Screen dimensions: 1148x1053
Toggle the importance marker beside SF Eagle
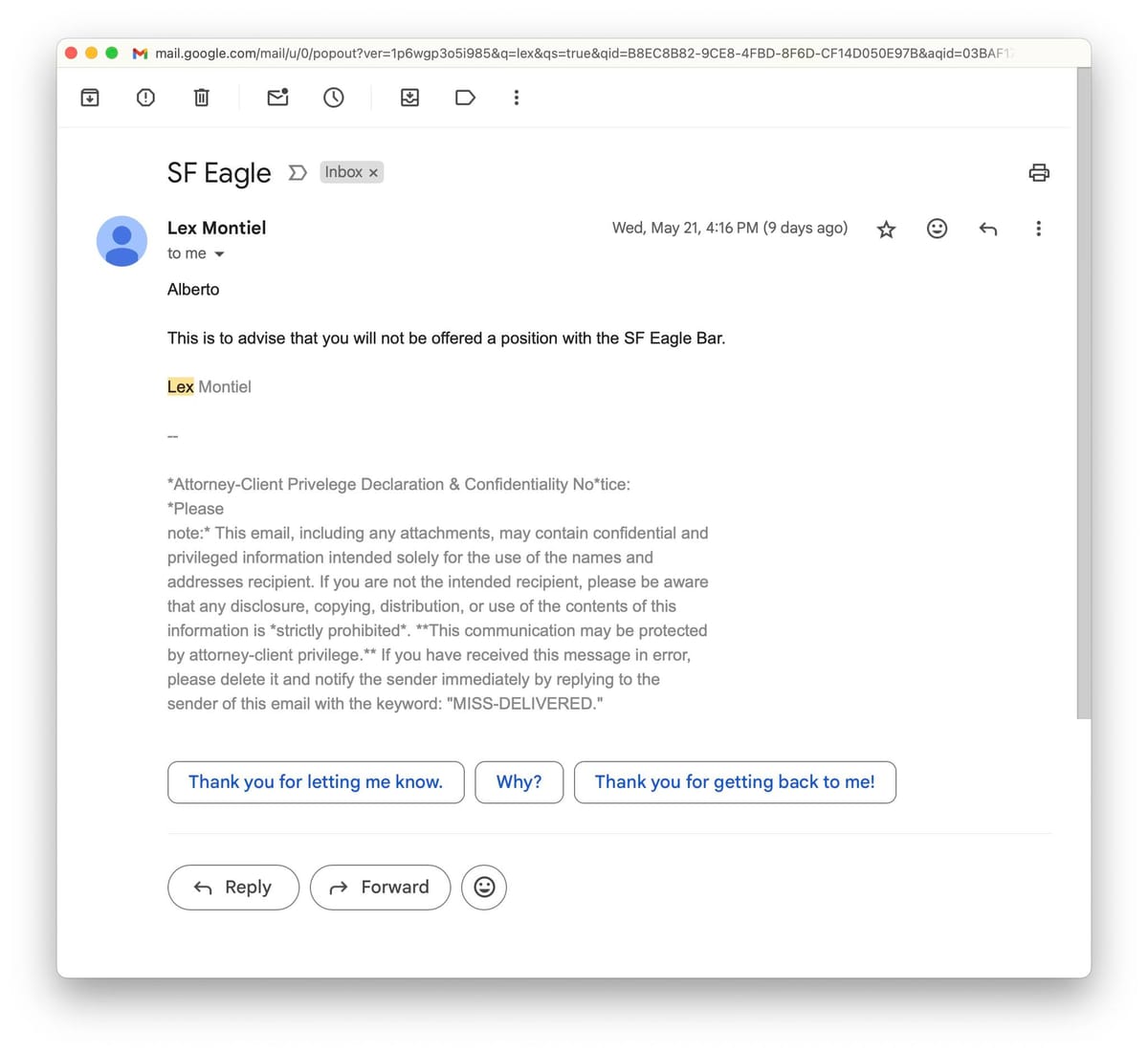(x=298, y=172)
